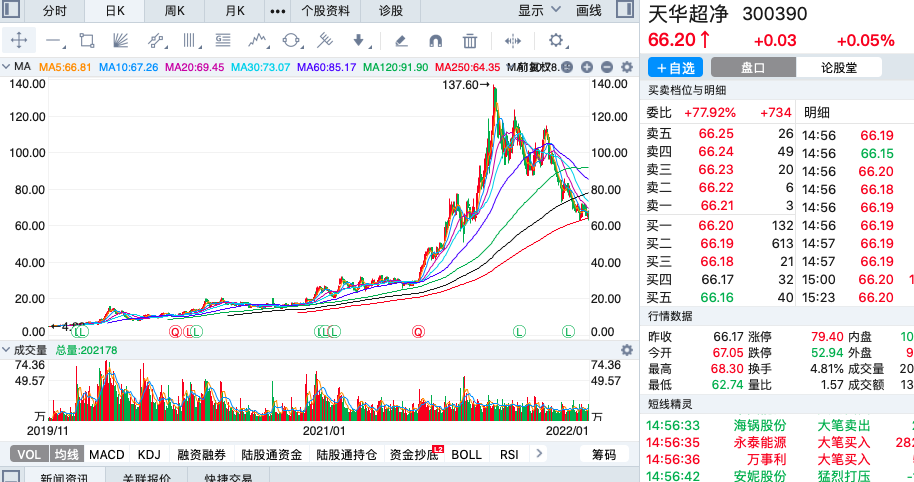Select the circle arc drawing tool
This screenshot has width=914, height=482.
[291, 40]
